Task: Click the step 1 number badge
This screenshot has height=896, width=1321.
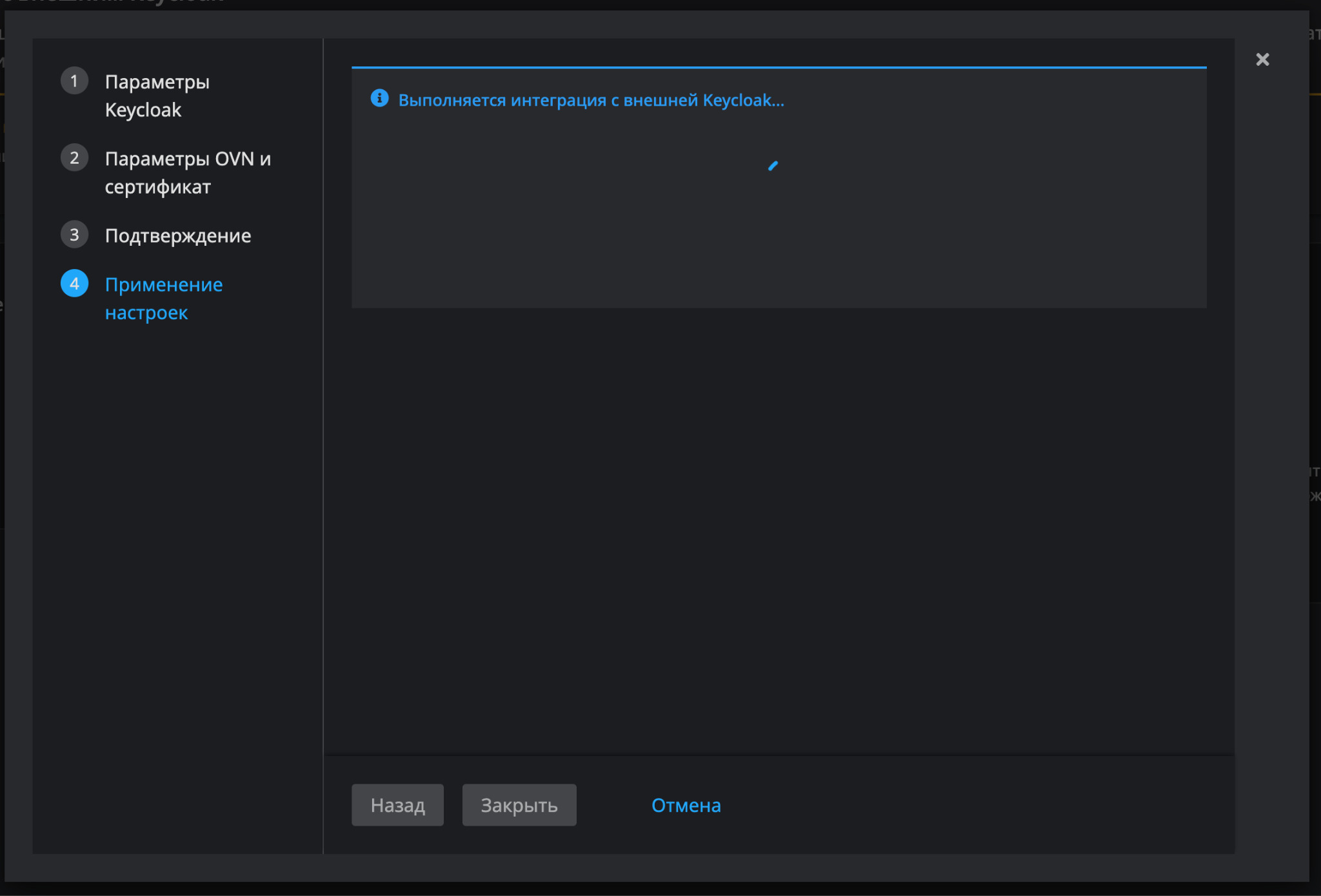Action: point(74,81)
